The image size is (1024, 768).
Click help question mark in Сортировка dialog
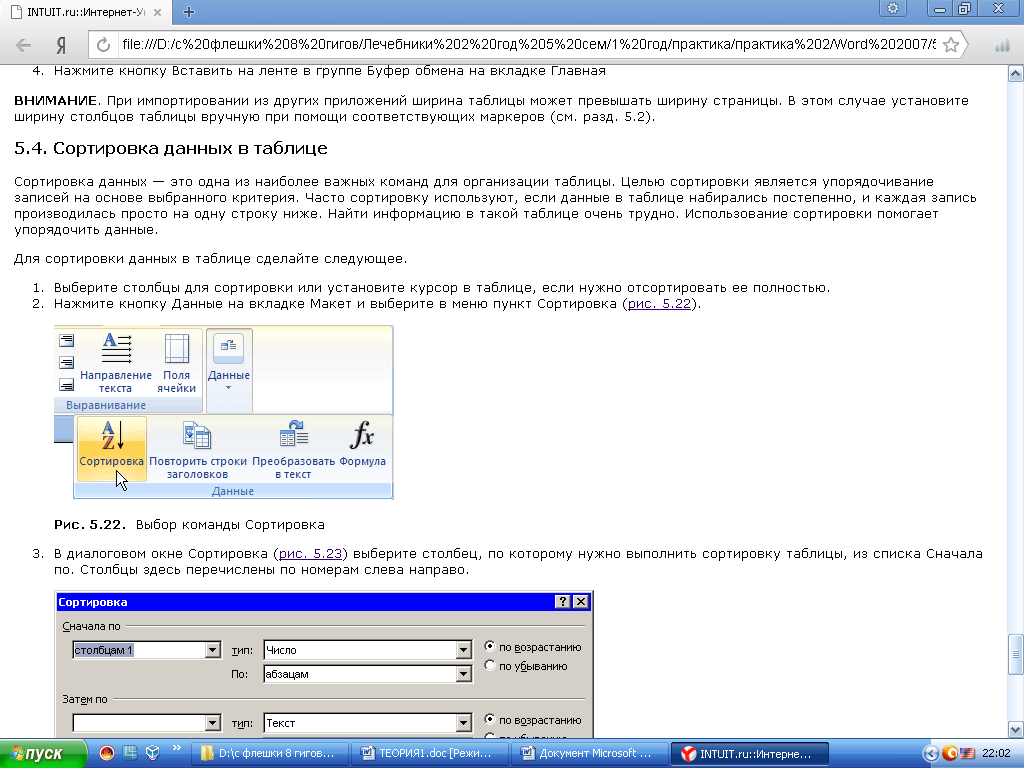coord(562,601)
